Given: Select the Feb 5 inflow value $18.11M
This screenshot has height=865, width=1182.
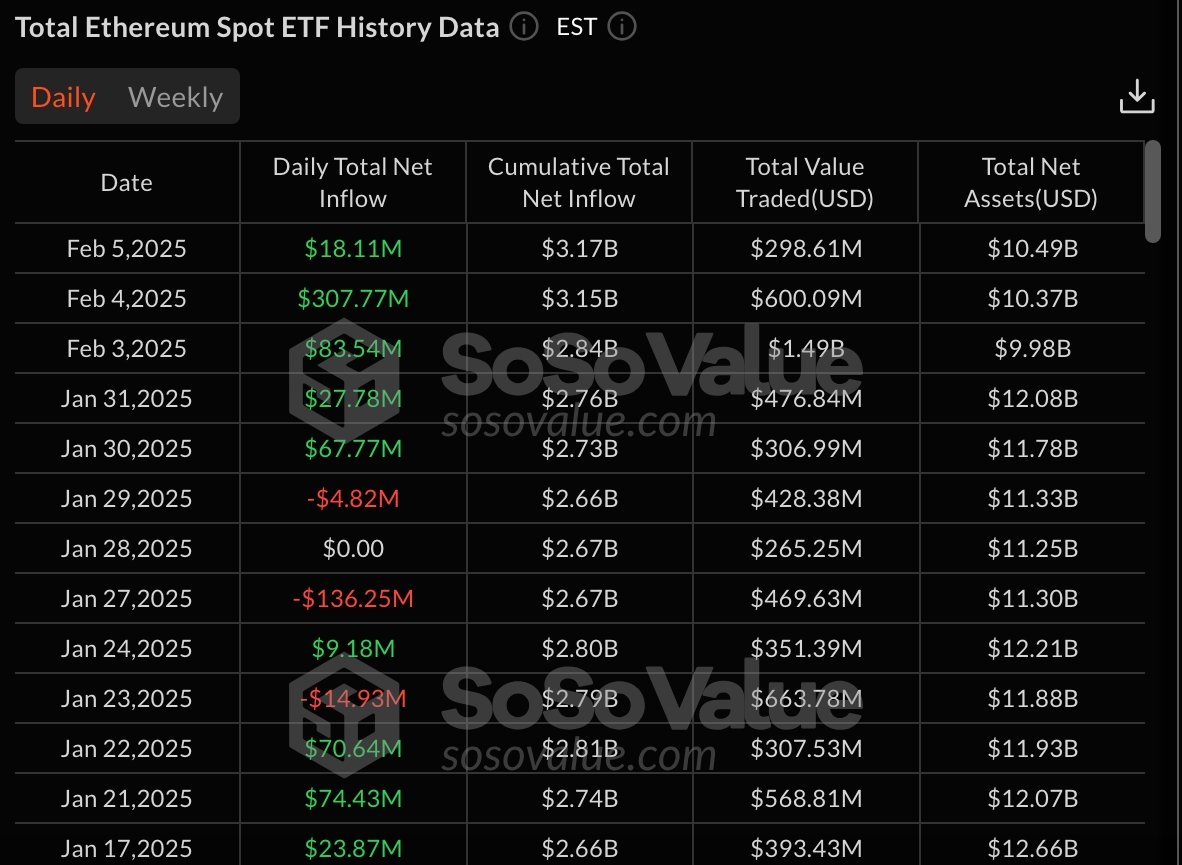Looking at the screenshot, I should point(353,248).
